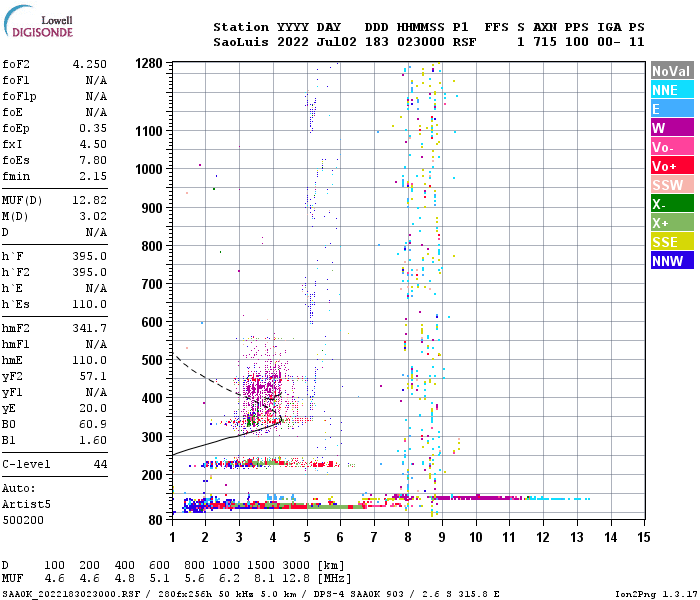Screen dimensions: 700x600
Task: Click the yF2 value 57.1
Action: (x=93, y=377)
